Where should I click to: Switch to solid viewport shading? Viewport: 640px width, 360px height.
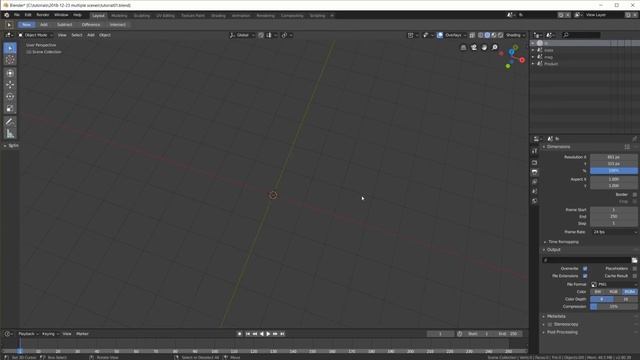coord(487,35)
